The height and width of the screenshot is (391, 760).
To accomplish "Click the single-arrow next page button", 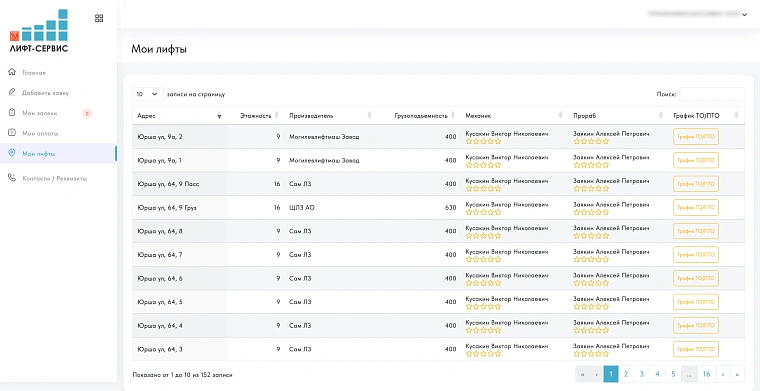I will pyautogui.click(x=723, y=374).
